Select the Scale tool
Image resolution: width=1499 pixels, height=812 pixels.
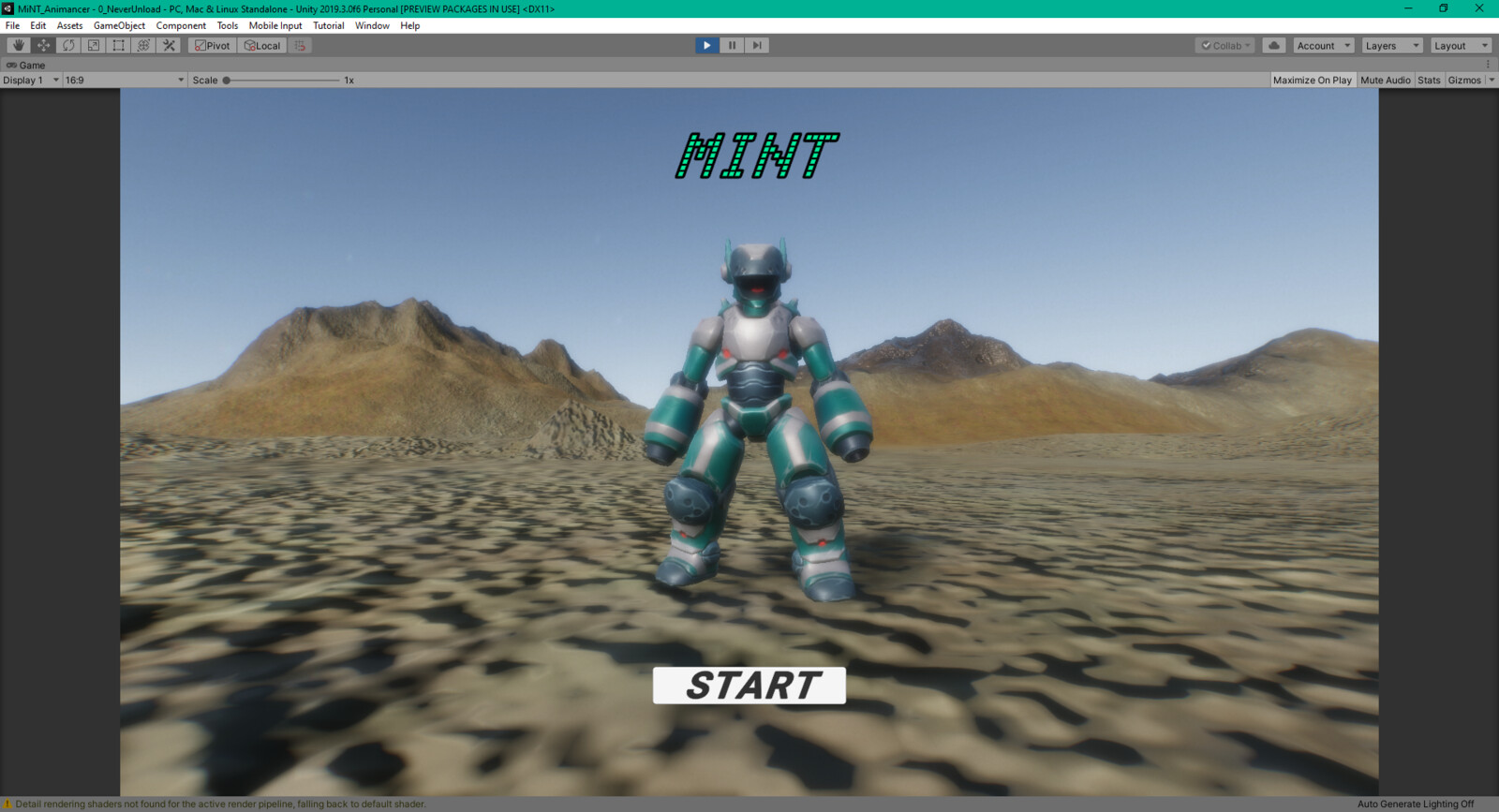[x=94, y=45]
